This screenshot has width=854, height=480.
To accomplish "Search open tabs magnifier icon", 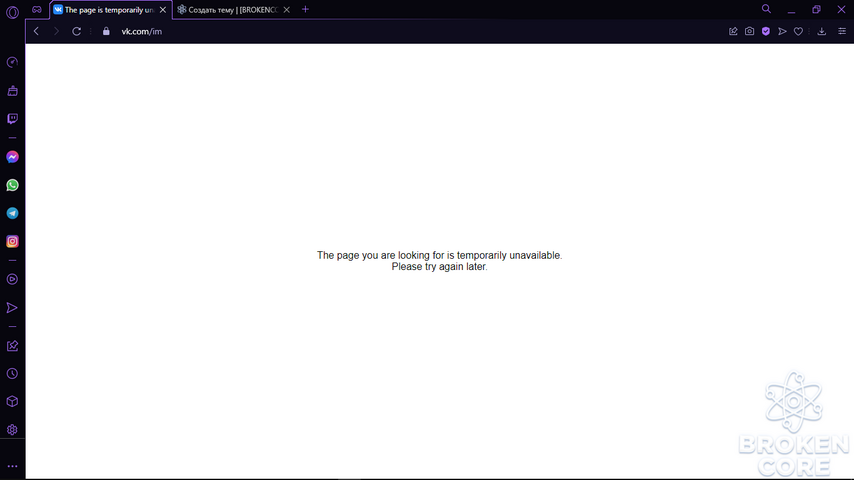I will [x=766, y=9].
